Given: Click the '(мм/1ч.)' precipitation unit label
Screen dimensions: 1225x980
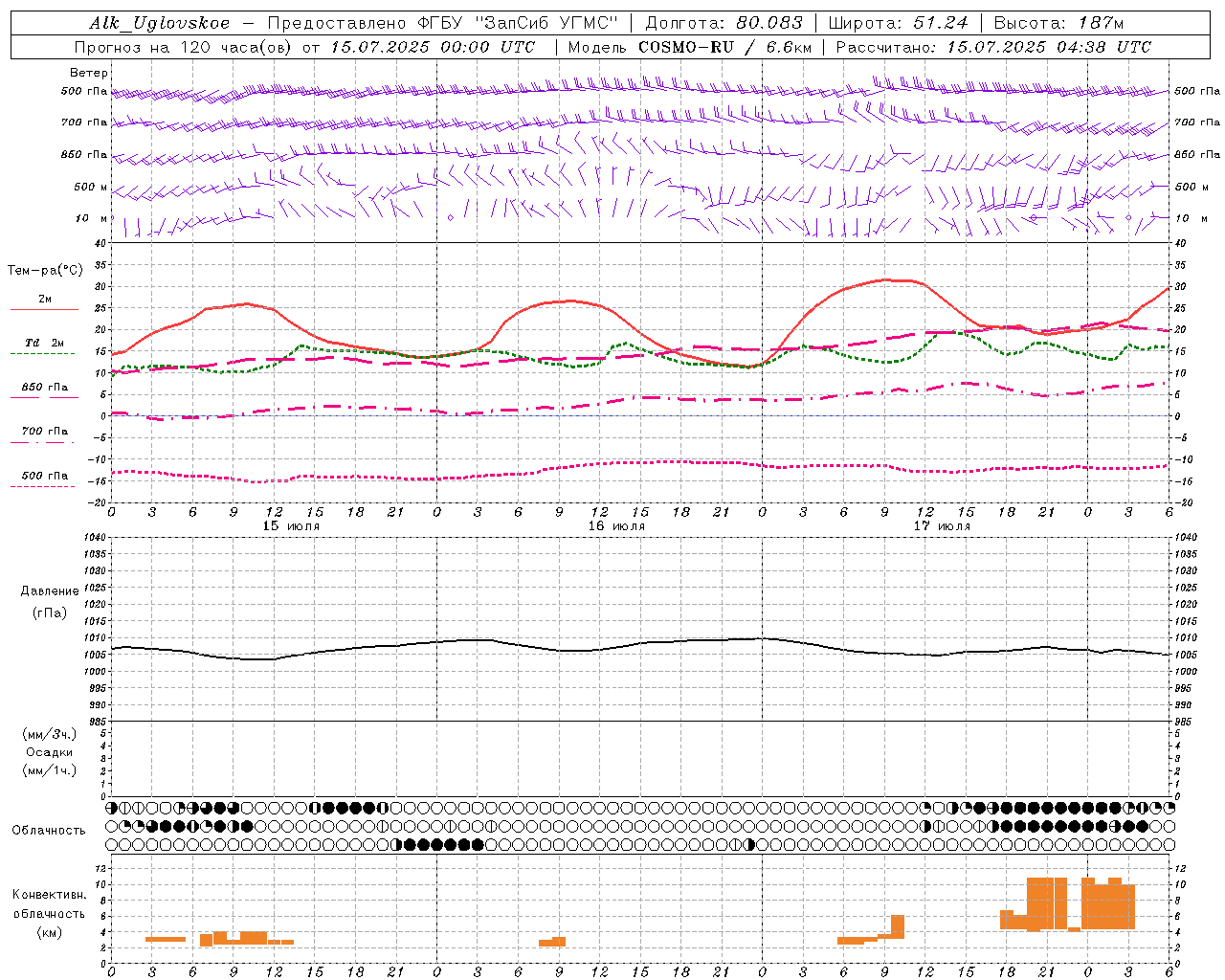Looking at the screenshot, I should 50,770.
